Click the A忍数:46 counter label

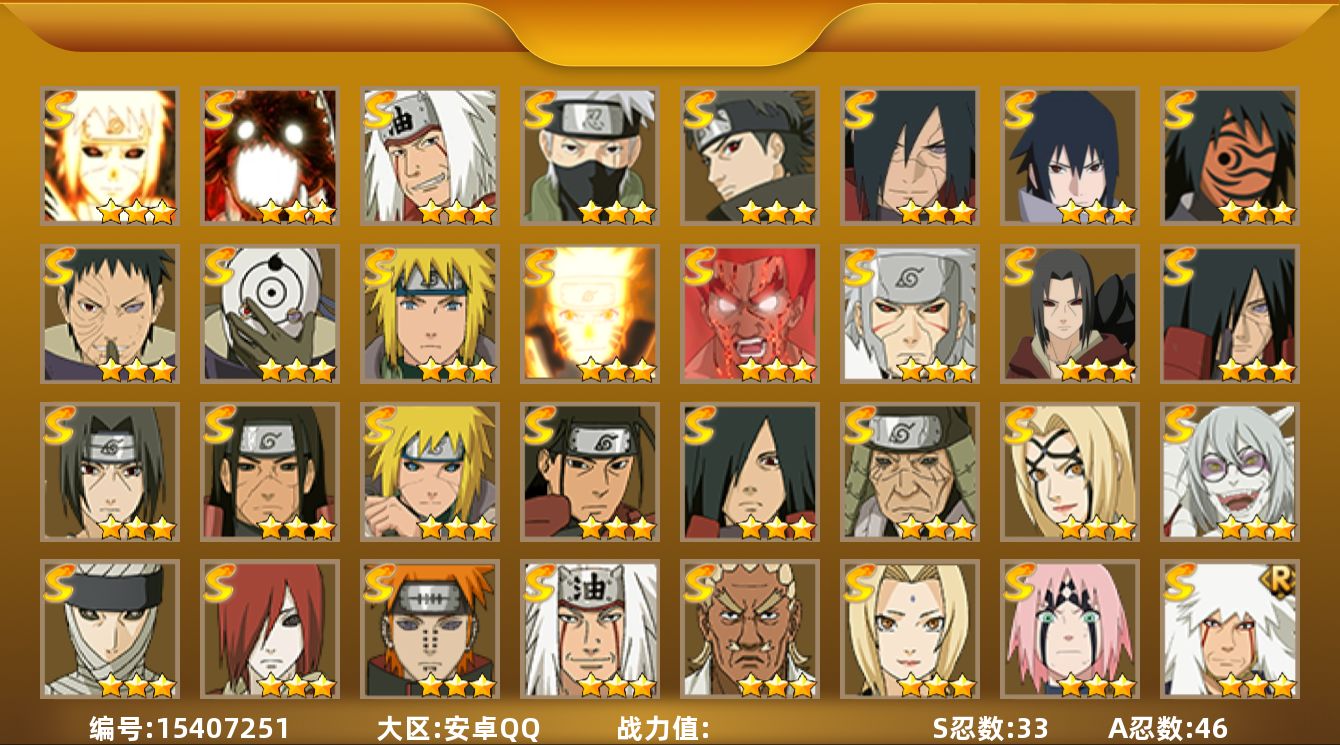(x=1168, y=728)
